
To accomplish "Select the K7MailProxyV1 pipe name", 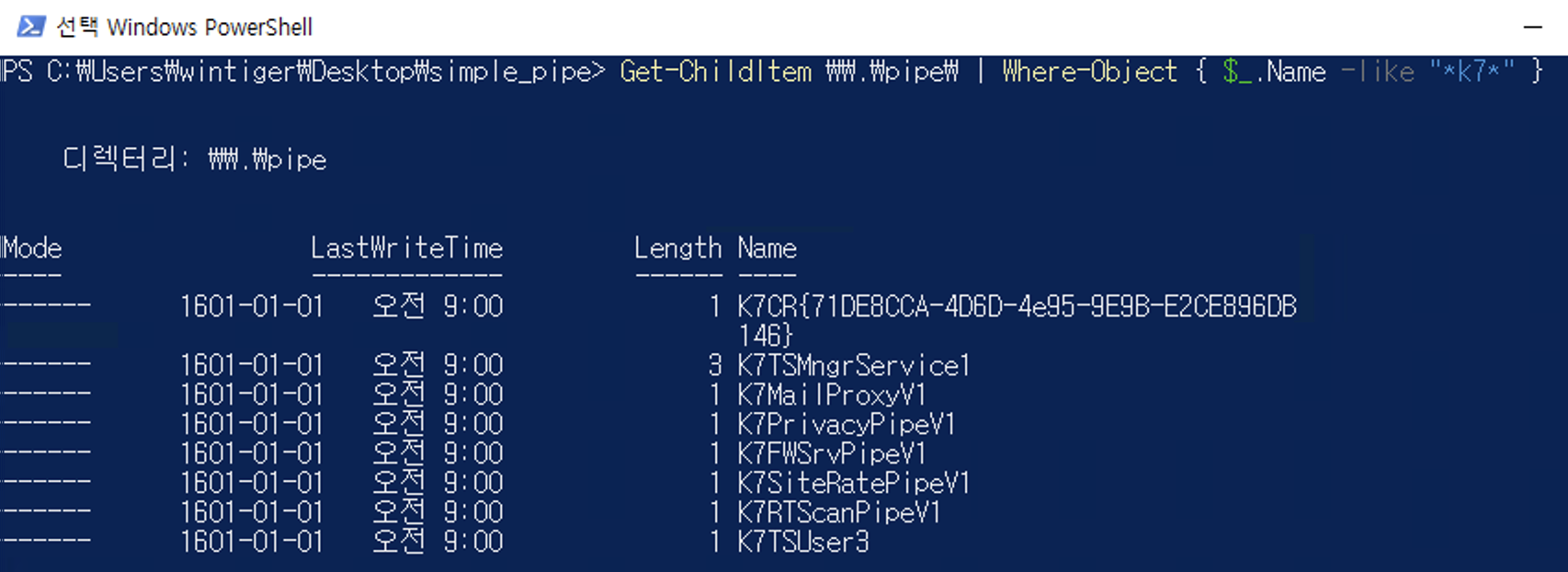I will point(831,395).
